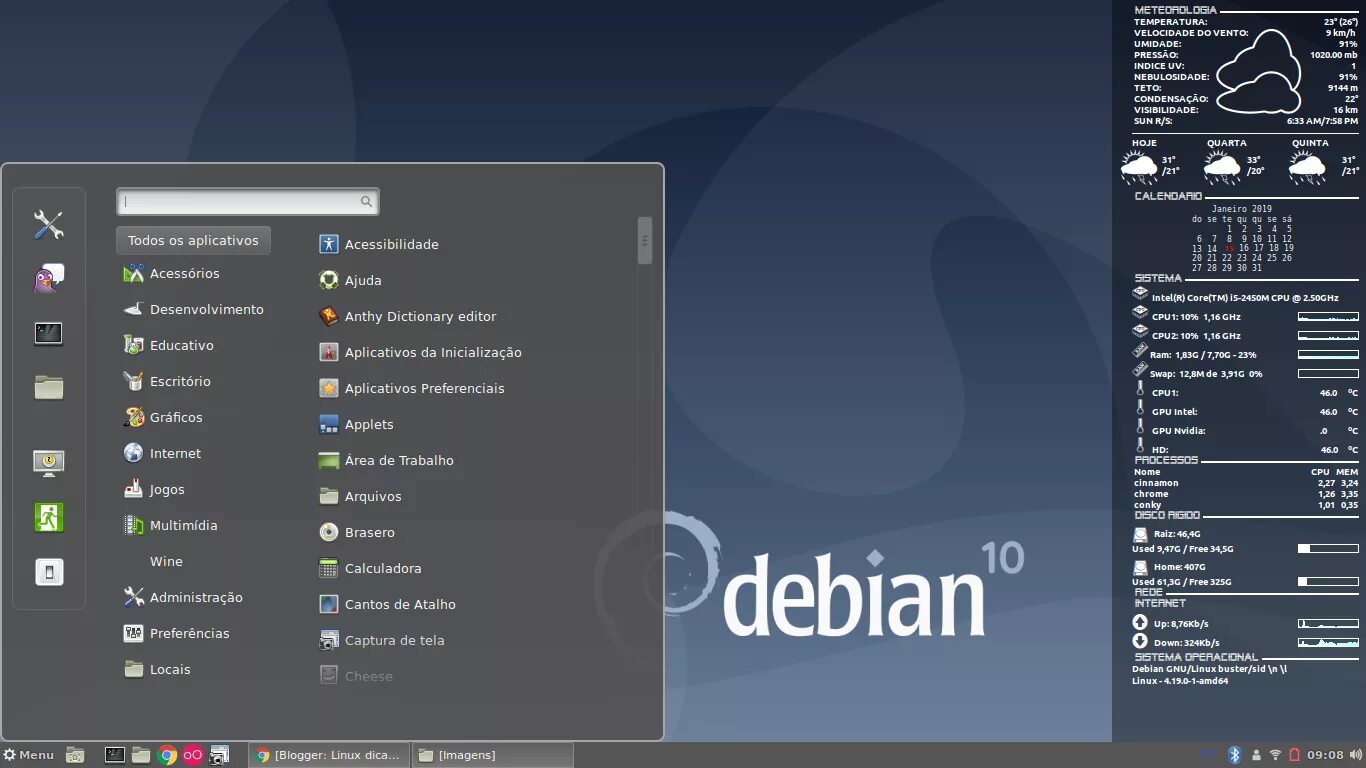Open Aplicativos da Inicialização
This screenshot has width=1366, height=768.
tap(420, 352)
